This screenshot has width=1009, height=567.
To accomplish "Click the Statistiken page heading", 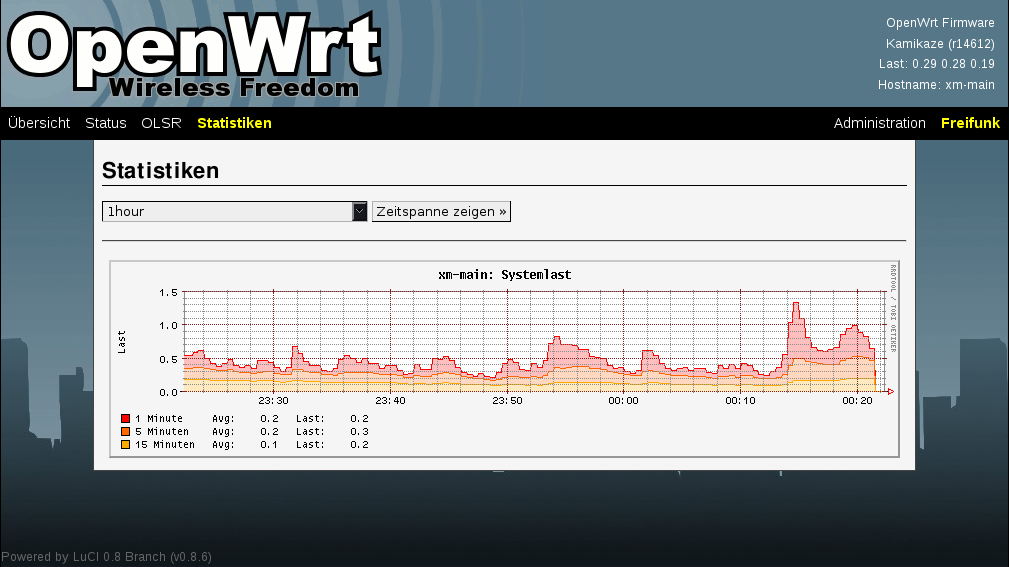I will (x=160, y=171).
